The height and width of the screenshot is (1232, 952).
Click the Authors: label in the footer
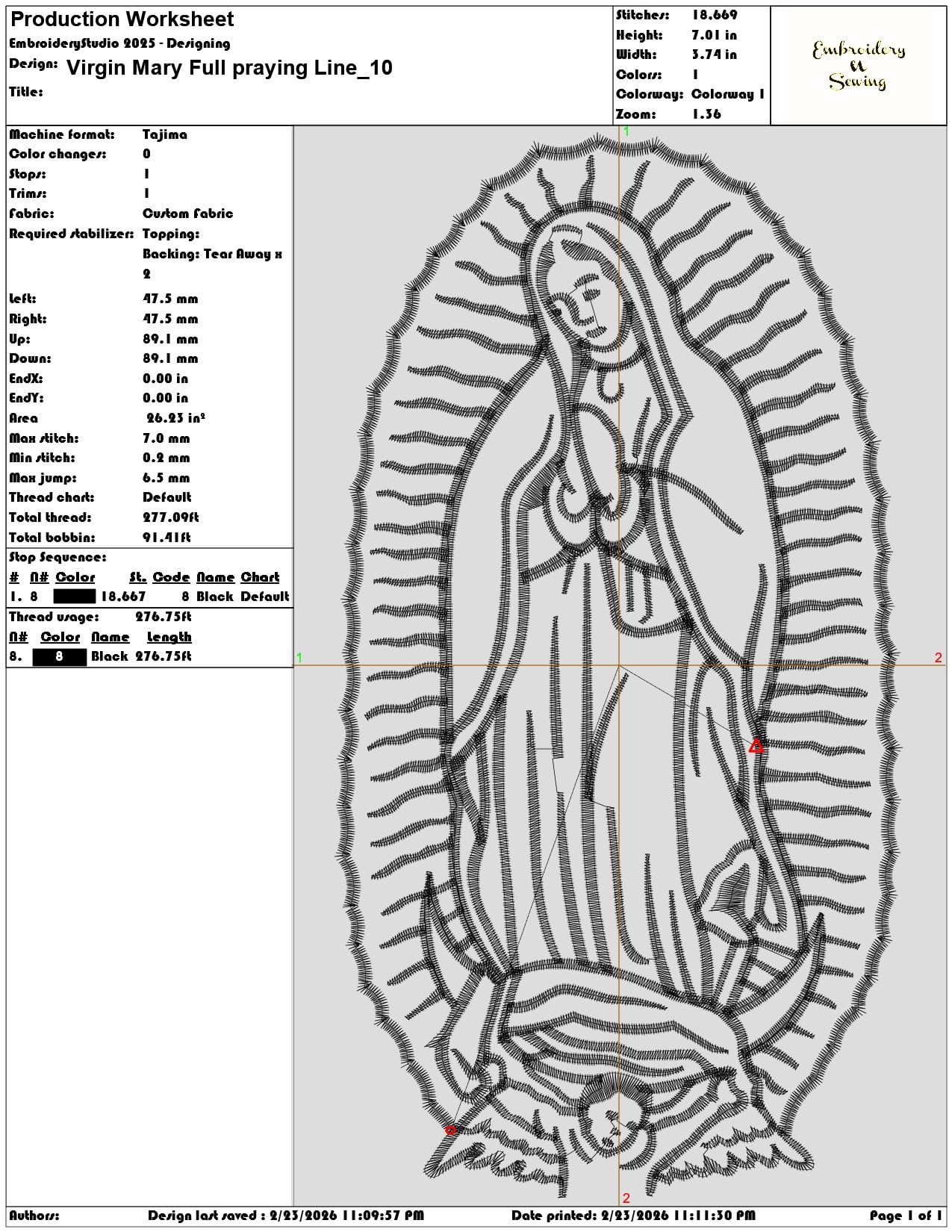[34, 1216]
